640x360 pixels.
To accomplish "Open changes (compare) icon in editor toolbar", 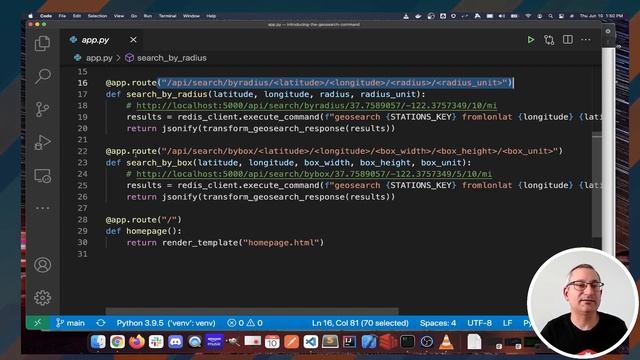I will pyautogui.click(x=549, y=40).
